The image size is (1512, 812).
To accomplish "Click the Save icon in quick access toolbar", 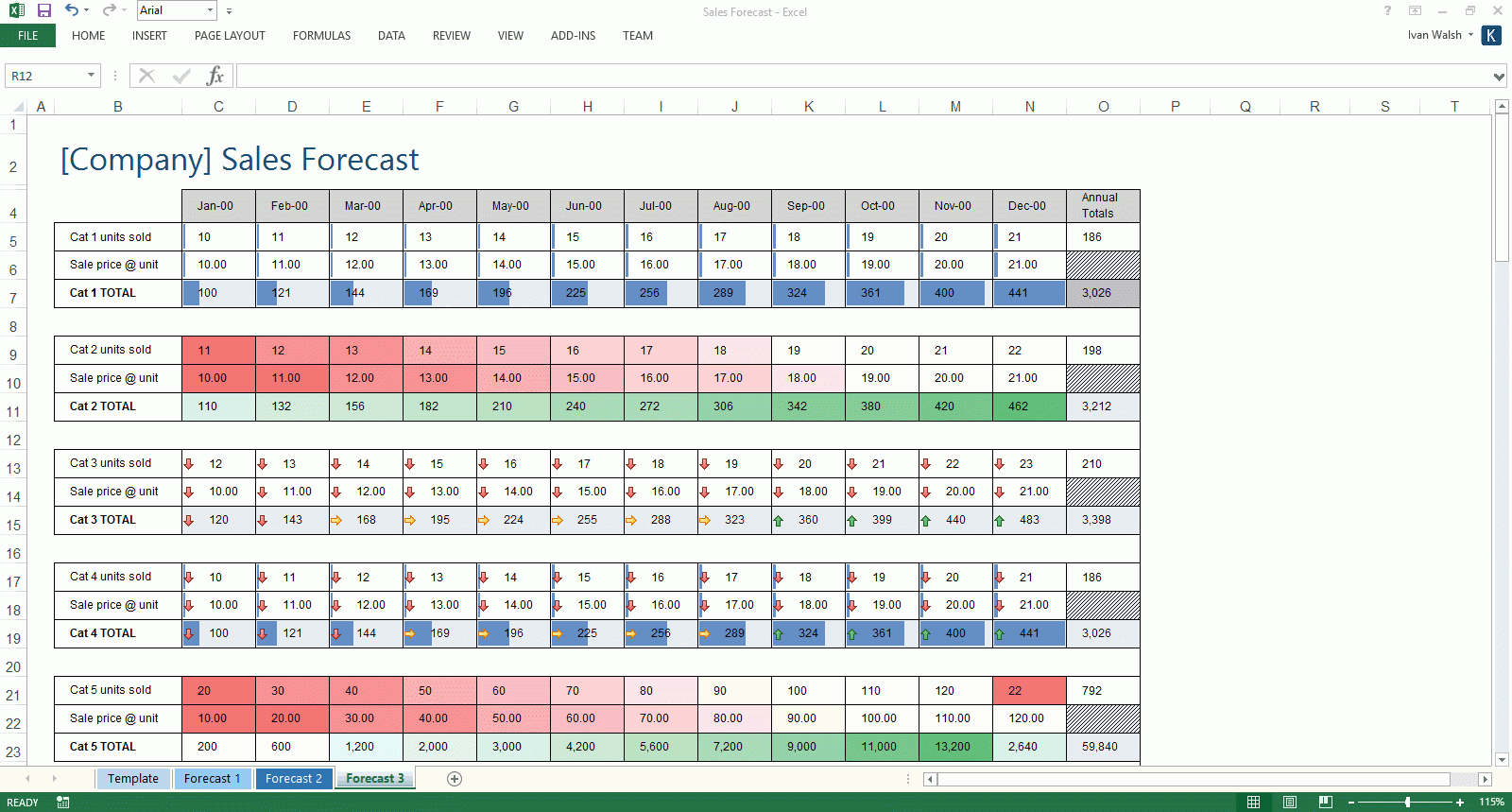I will tap(43, 10).
